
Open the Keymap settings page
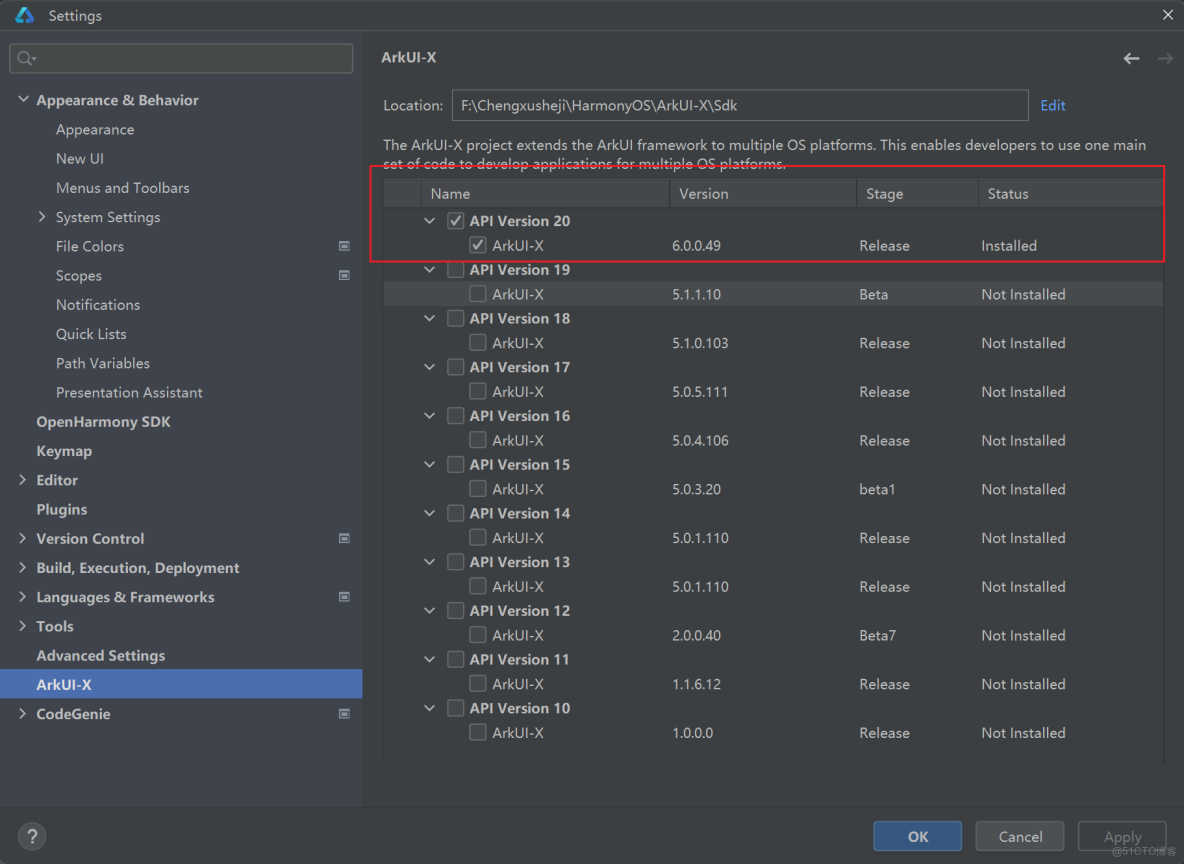tap(64, 451)
